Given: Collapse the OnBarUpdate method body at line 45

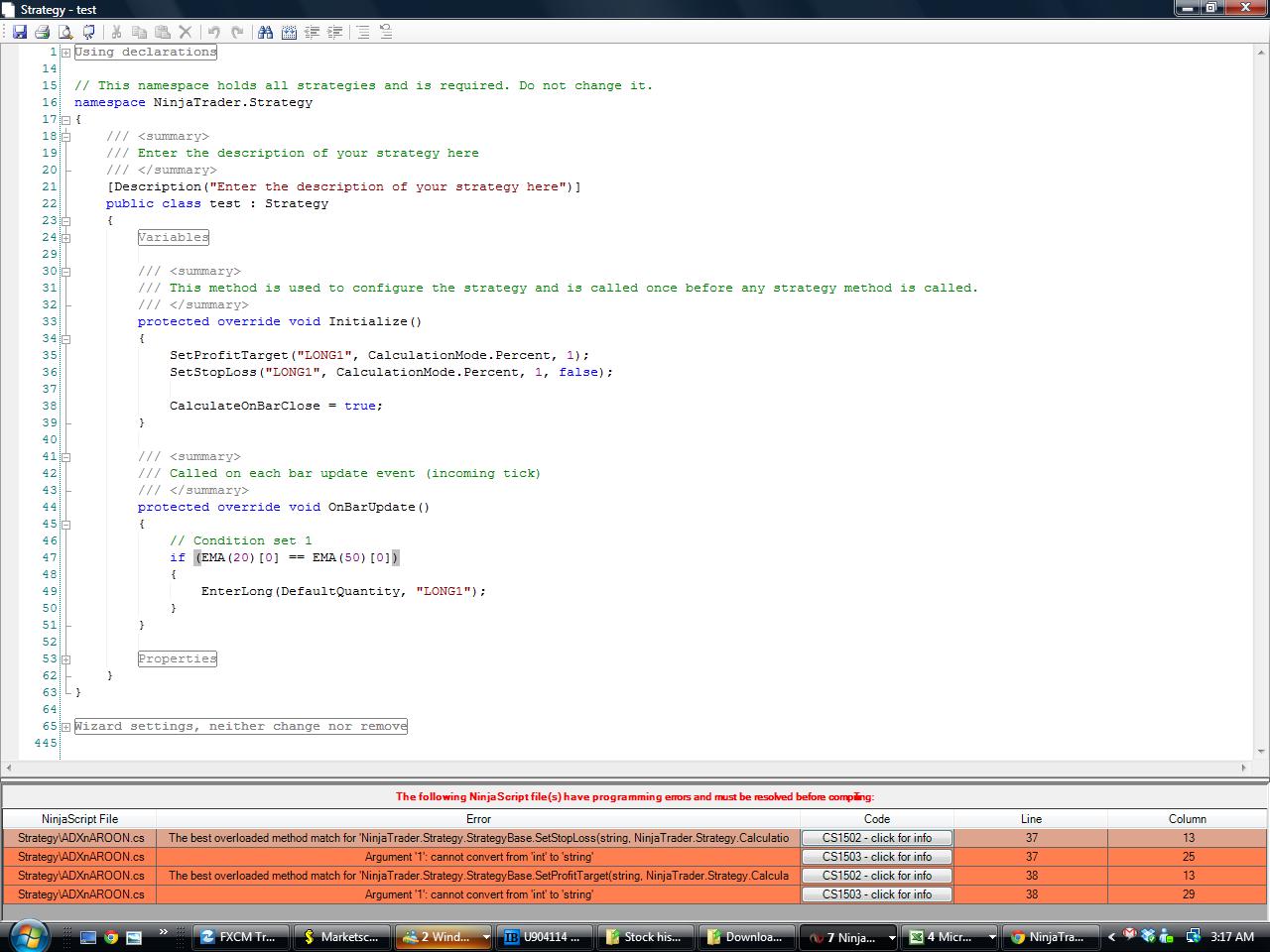Looking at the screenshot, I should pos(65,525).
